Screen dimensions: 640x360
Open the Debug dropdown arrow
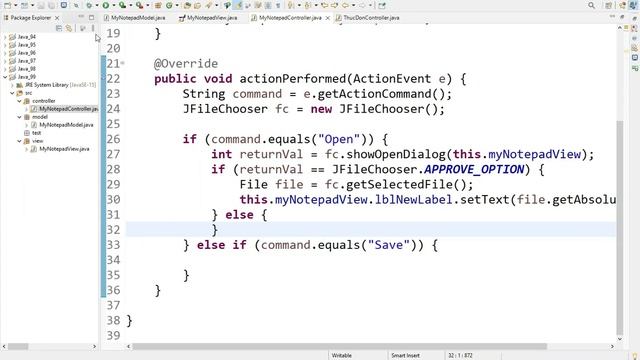(97, 6)
